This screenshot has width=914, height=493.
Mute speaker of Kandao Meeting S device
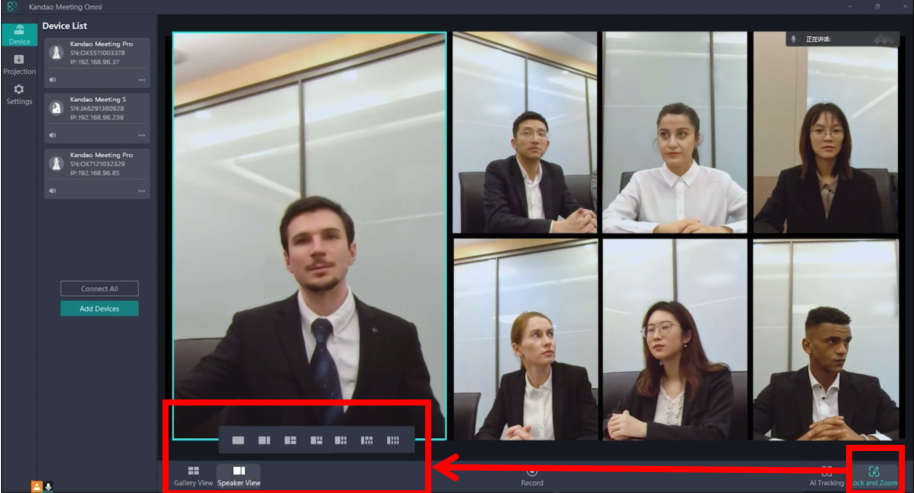pyautogui.click(x=52, y=135)
